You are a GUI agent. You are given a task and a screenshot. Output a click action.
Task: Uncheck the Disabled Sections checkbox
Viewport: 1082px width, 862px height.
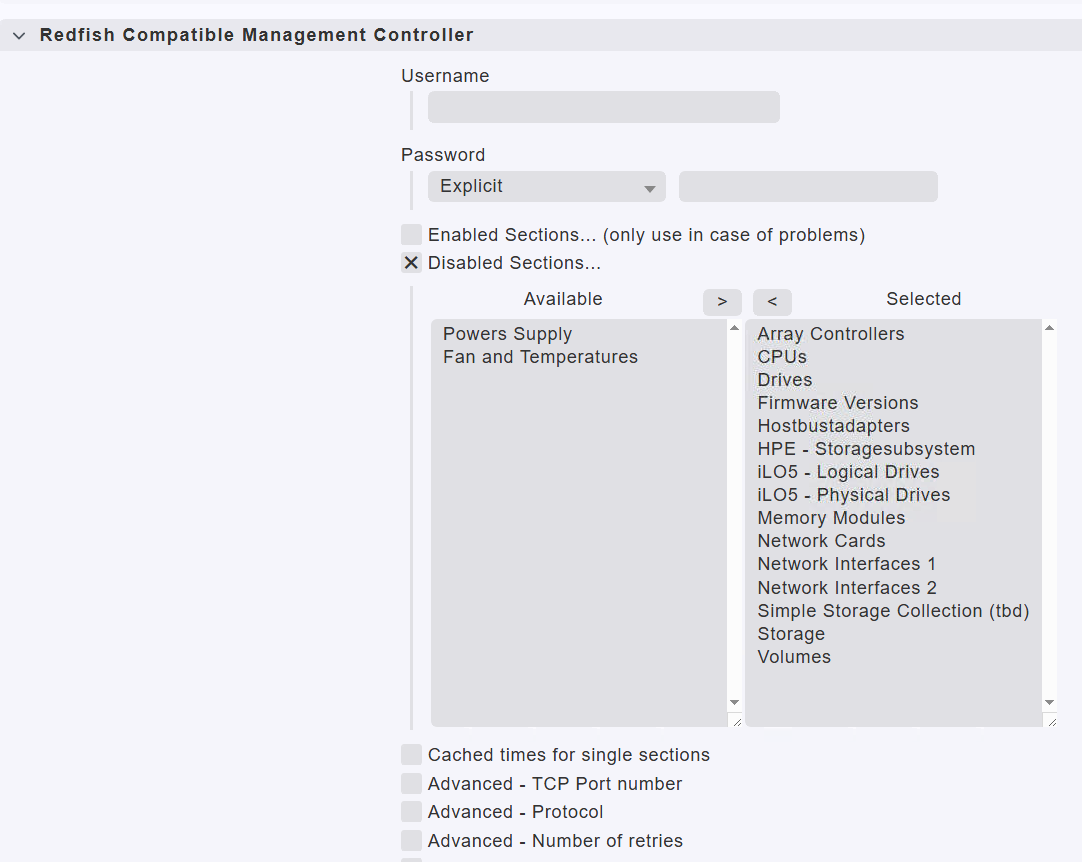[x=411, y=263]
